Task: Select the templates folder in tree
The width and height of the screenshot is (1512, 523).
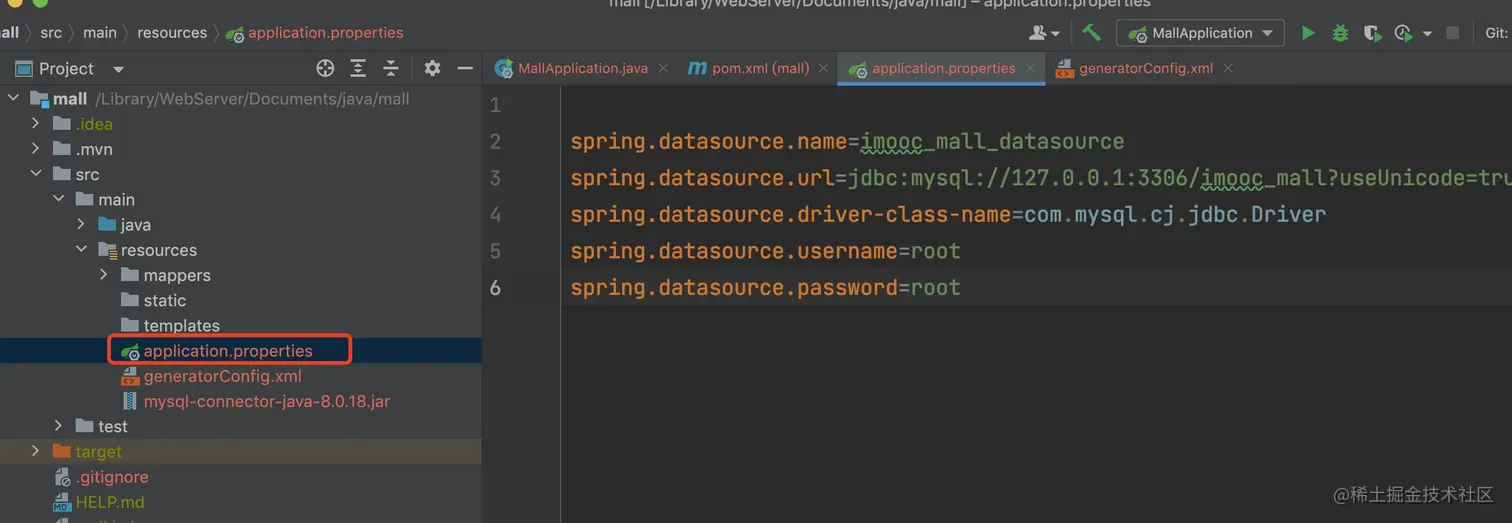Action: point(170,325)
